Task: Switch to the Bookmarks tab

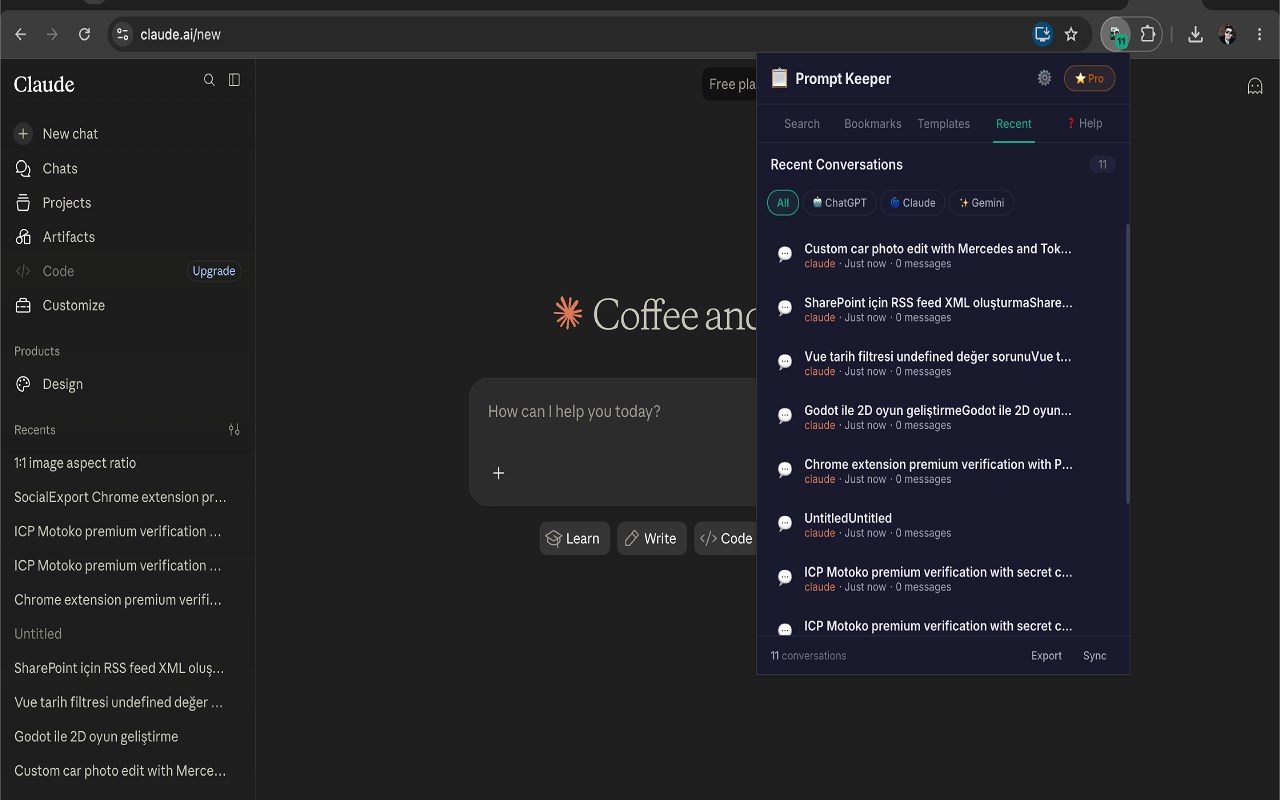Action: click(873, 124)
